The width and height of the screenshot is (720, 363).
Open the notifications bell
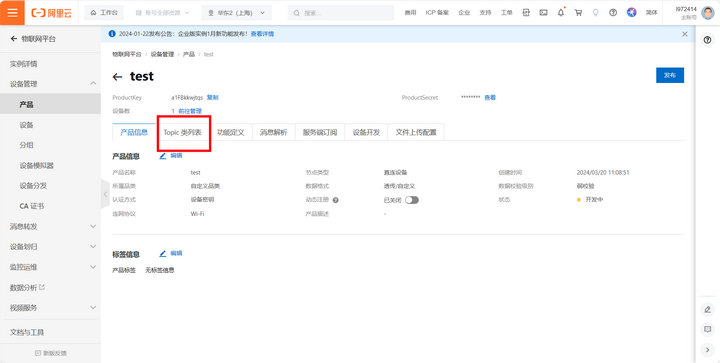[x=561, y=13]
